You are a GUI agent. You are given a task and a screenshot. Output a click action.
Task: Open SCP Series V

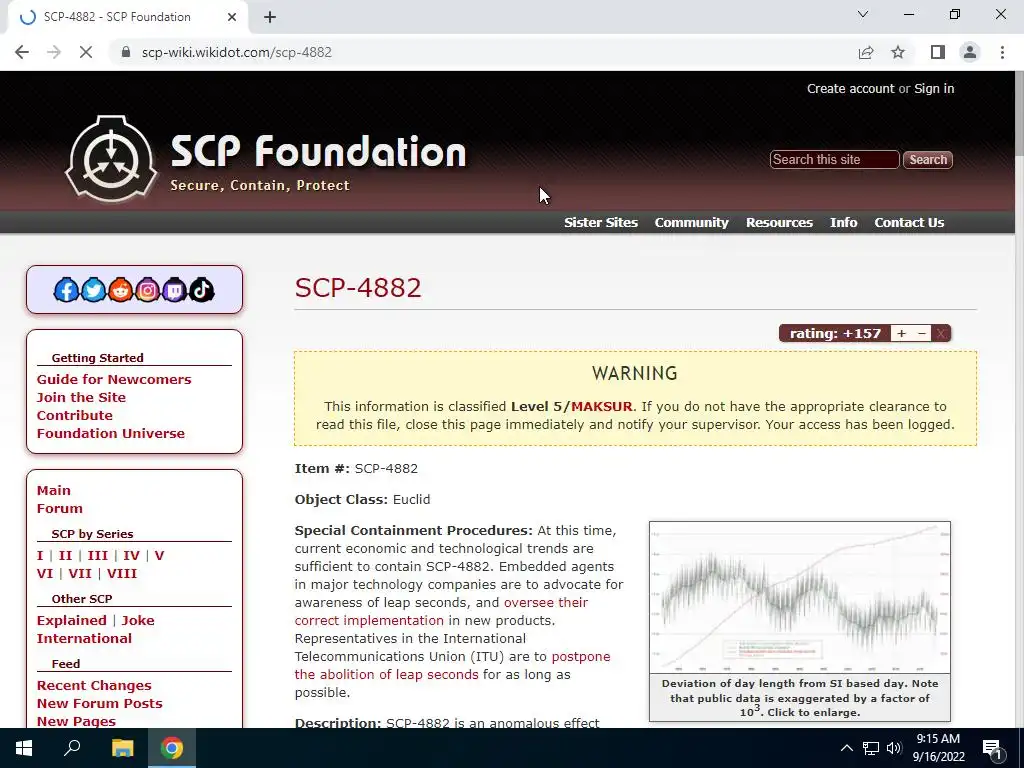[x=159, y=556]
